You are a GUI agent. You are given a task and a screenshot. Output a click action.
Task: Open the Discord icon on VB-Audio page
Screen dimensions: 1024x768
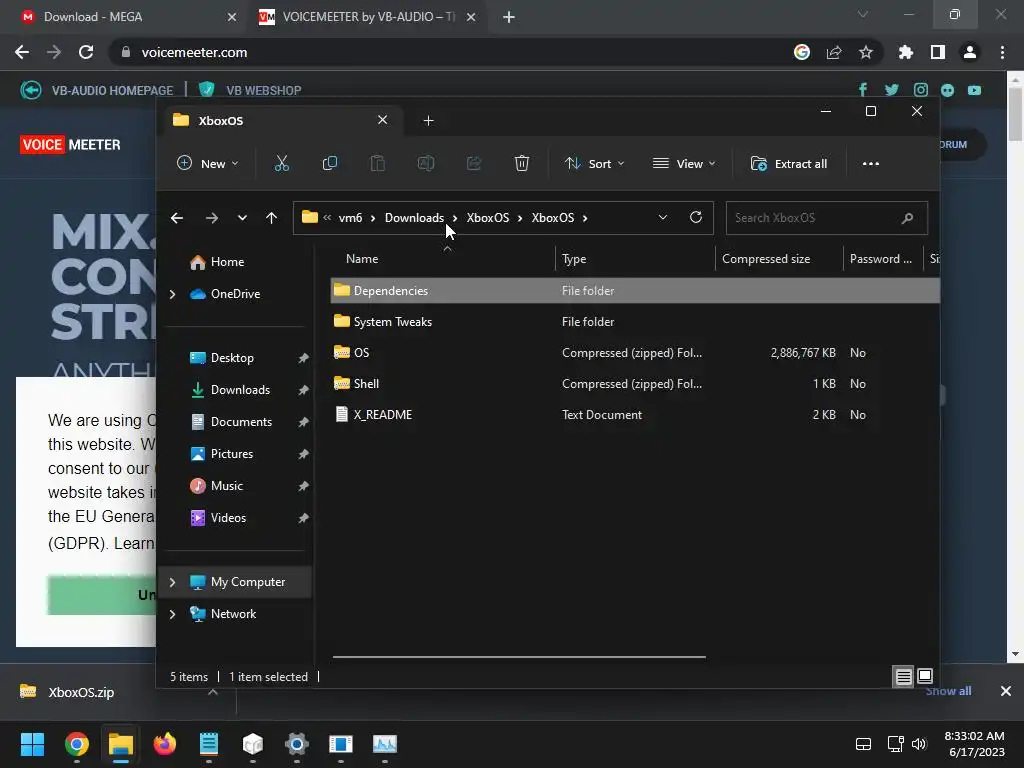pyautogui.click(x=948, y=90)
